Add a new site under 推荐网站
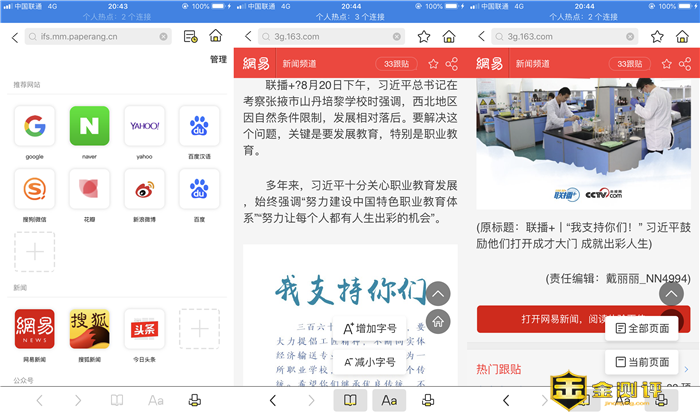The image size is (700, 414). [35, 251]
